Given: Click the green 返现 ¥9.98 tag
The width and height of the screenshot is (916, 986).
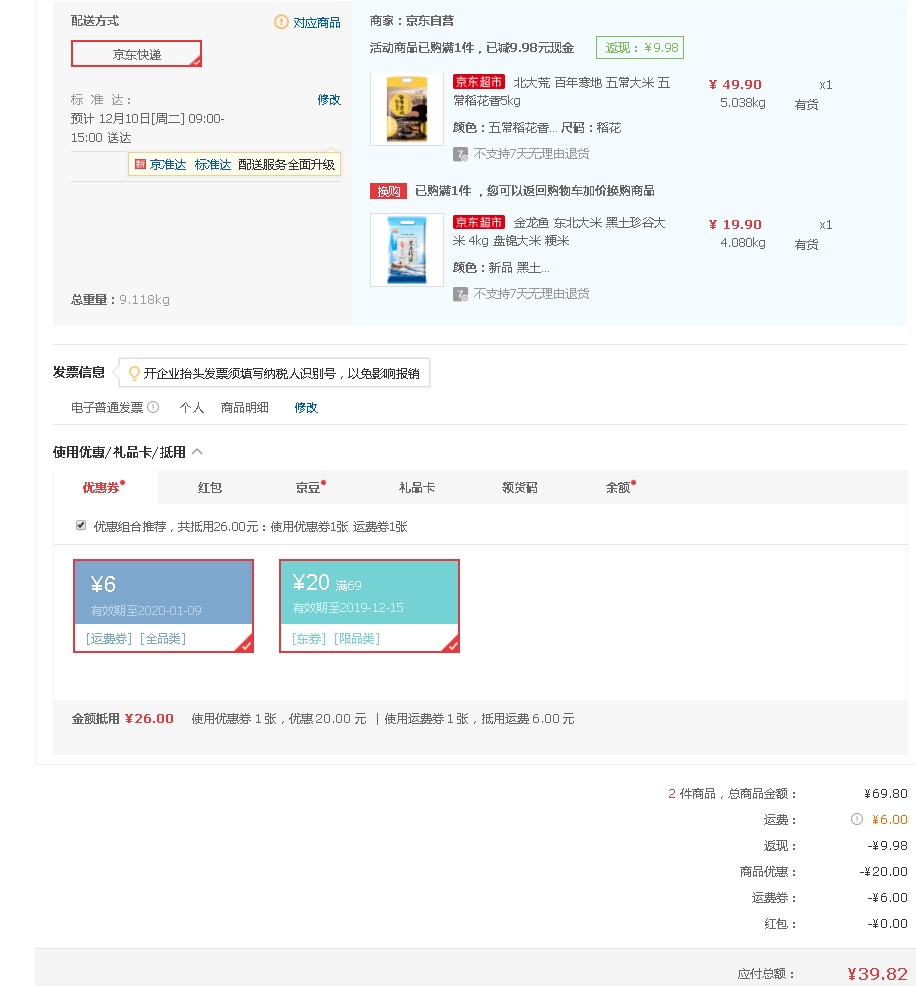Looking at the screenshot, I should click(x=640, y=48).
